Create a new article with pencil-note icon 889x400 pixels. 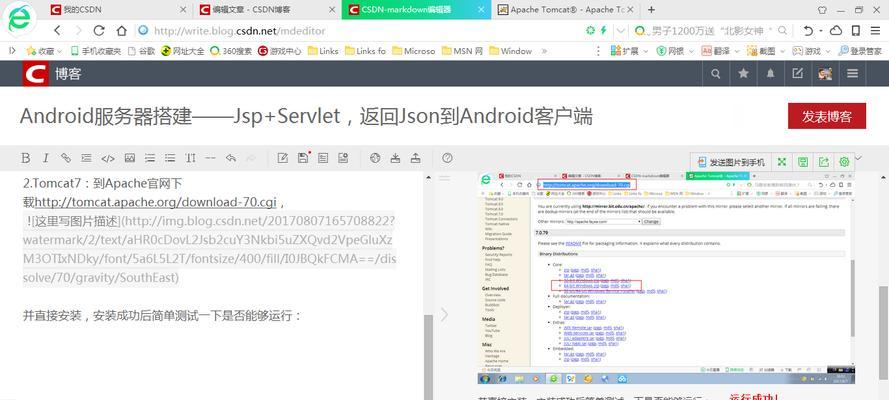click(x=282, y=158)
